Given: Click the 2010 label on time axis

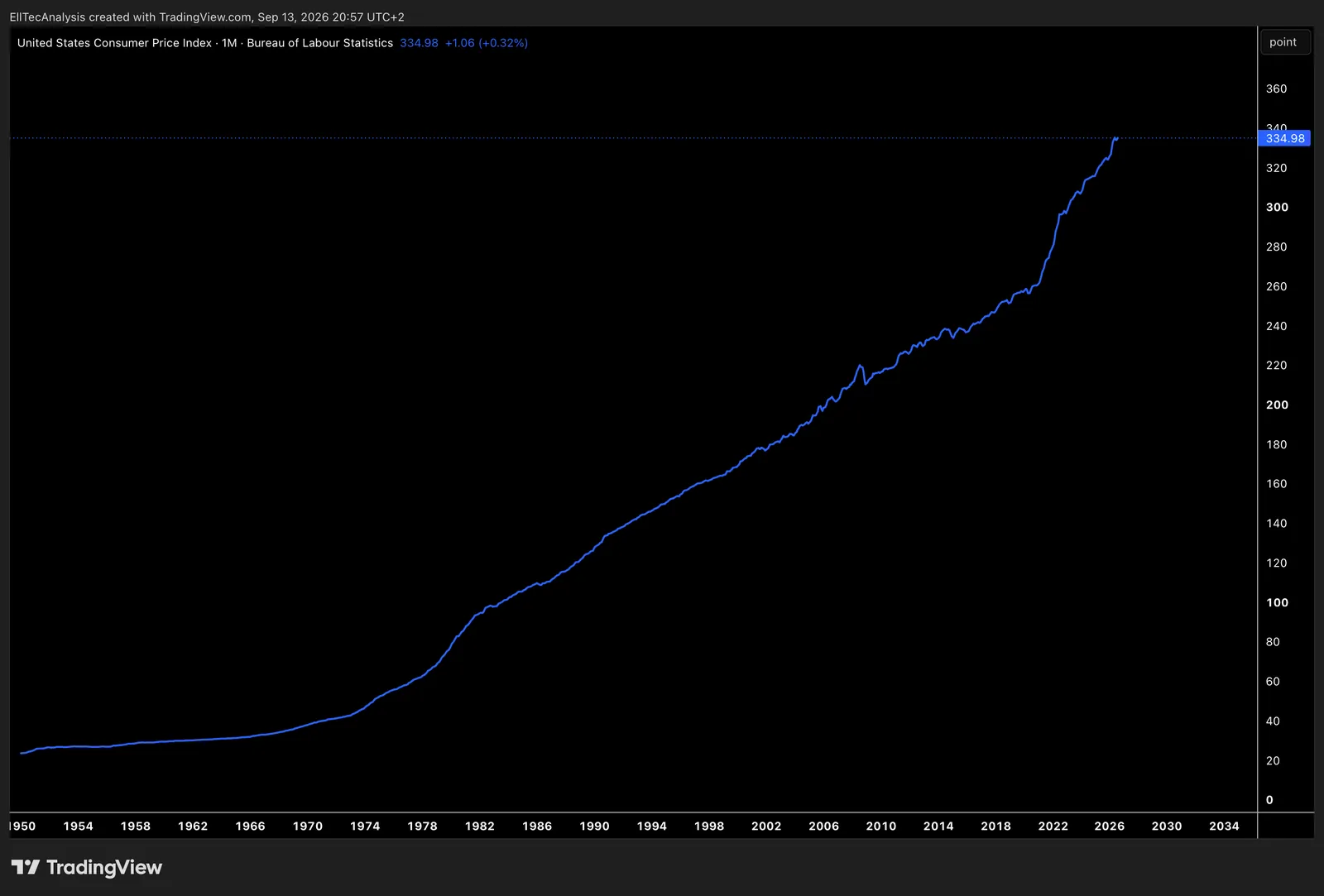Looking at the screenshot, I should tap(881, 826).
